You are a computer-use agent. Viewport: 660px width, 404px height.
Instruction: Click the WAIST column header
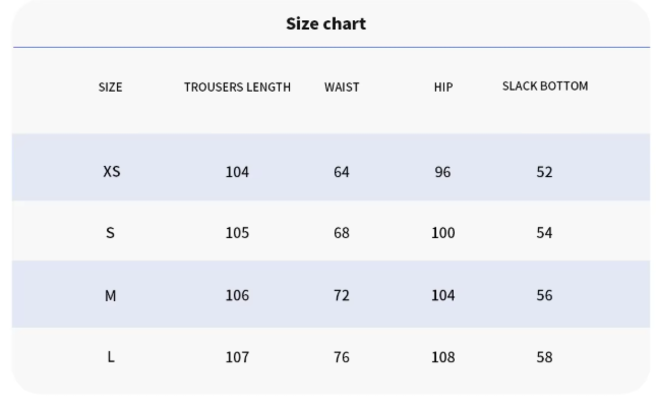[342, 87]
